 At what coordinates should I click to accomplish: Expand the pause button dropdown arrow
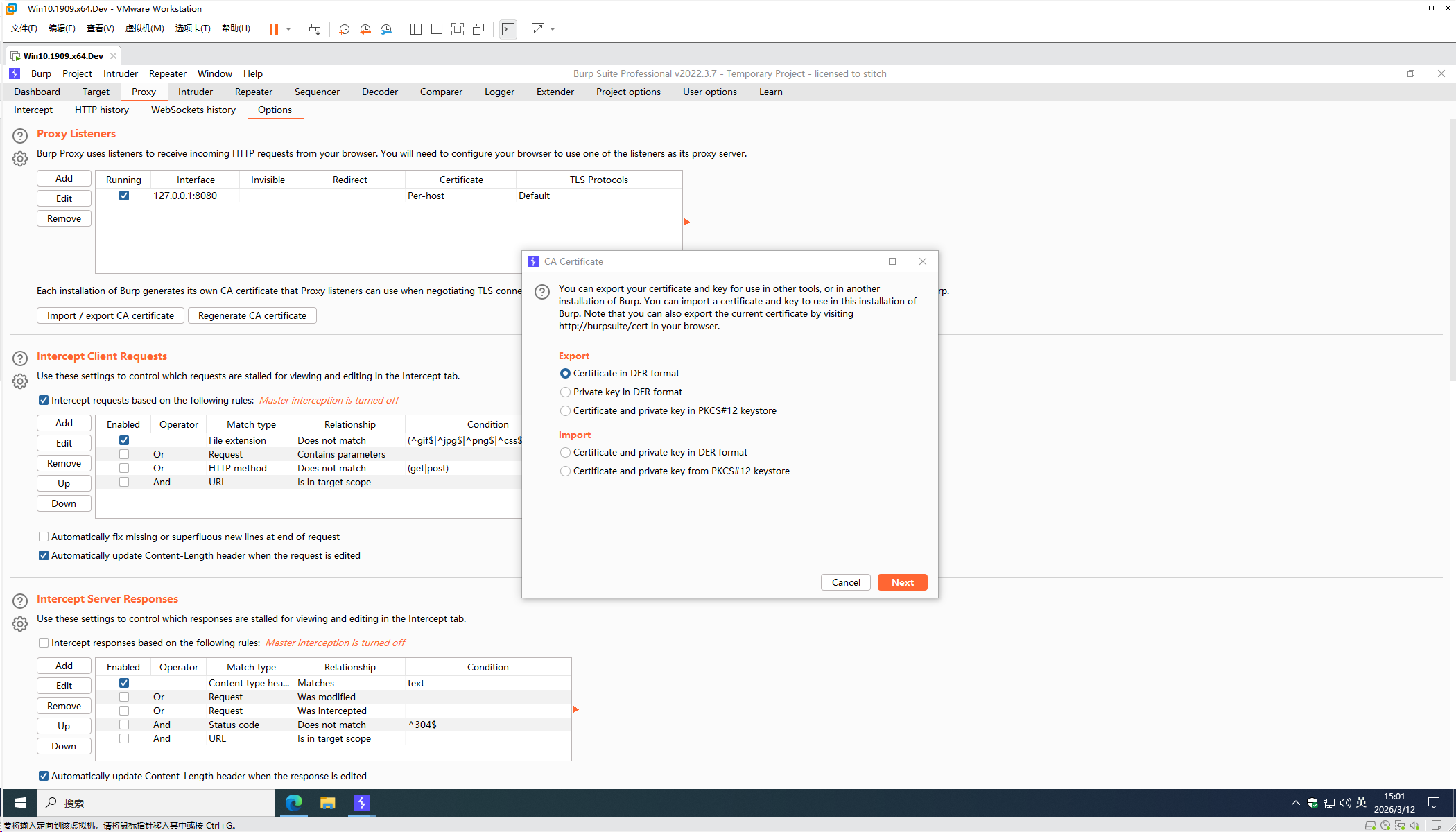[288, 29]
